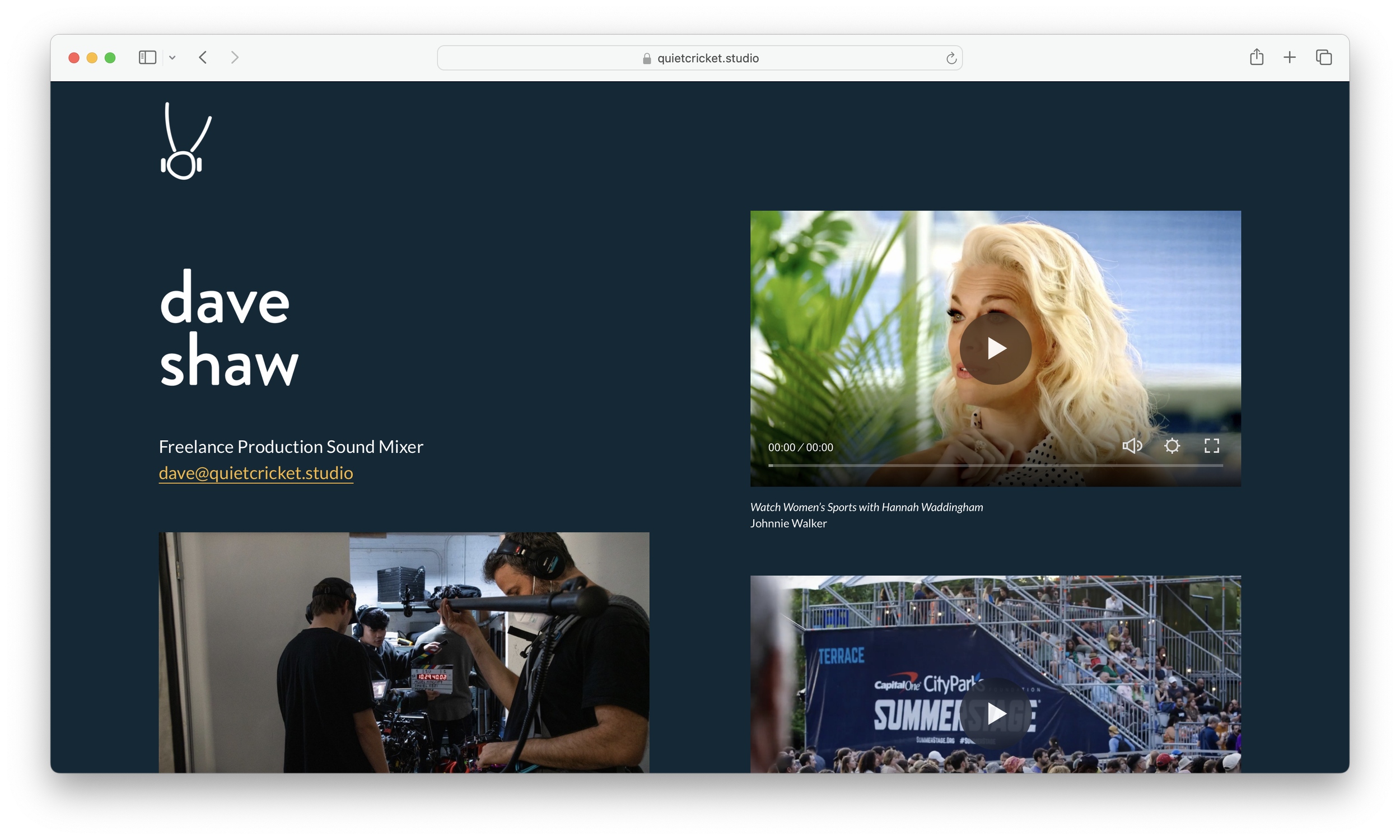Play the Watch Women's Sports video

pos(996,348)
